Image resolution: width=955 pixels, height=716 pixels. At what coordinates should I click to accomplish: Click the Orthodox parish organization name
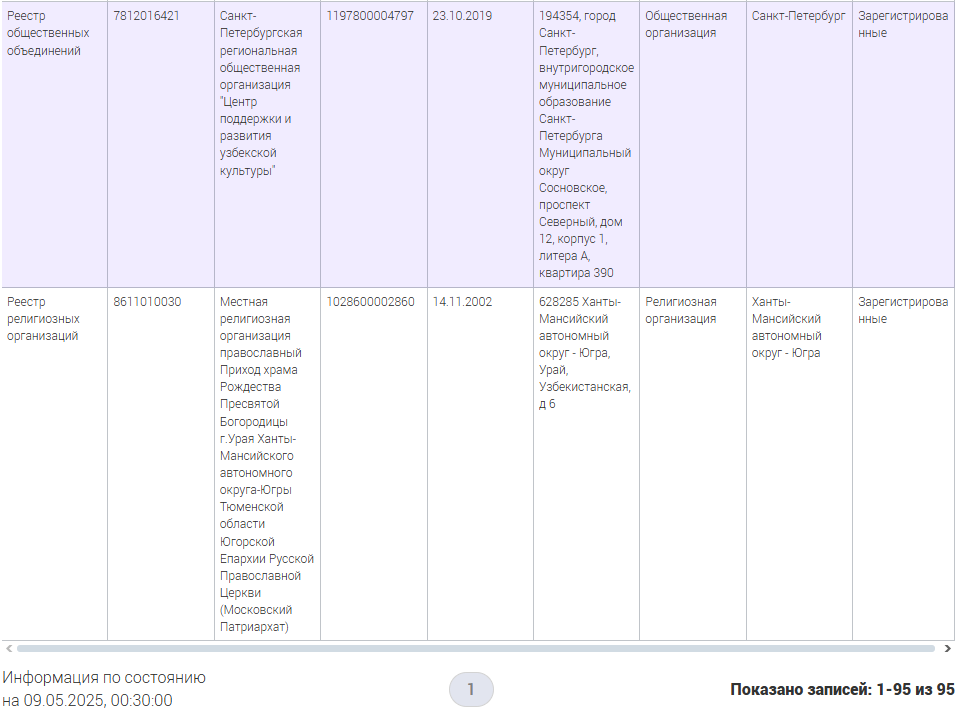(x=265, y=464)
